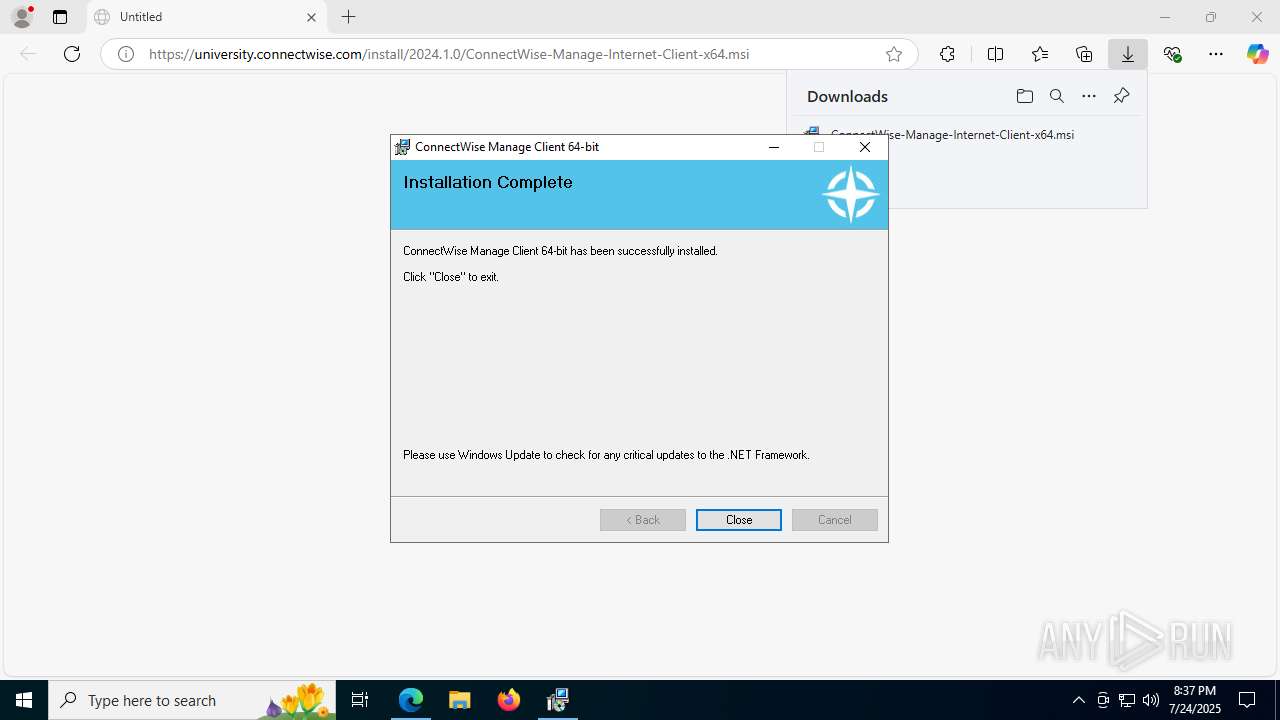Open Microsoft Edge from taskbar

point(411,700)
